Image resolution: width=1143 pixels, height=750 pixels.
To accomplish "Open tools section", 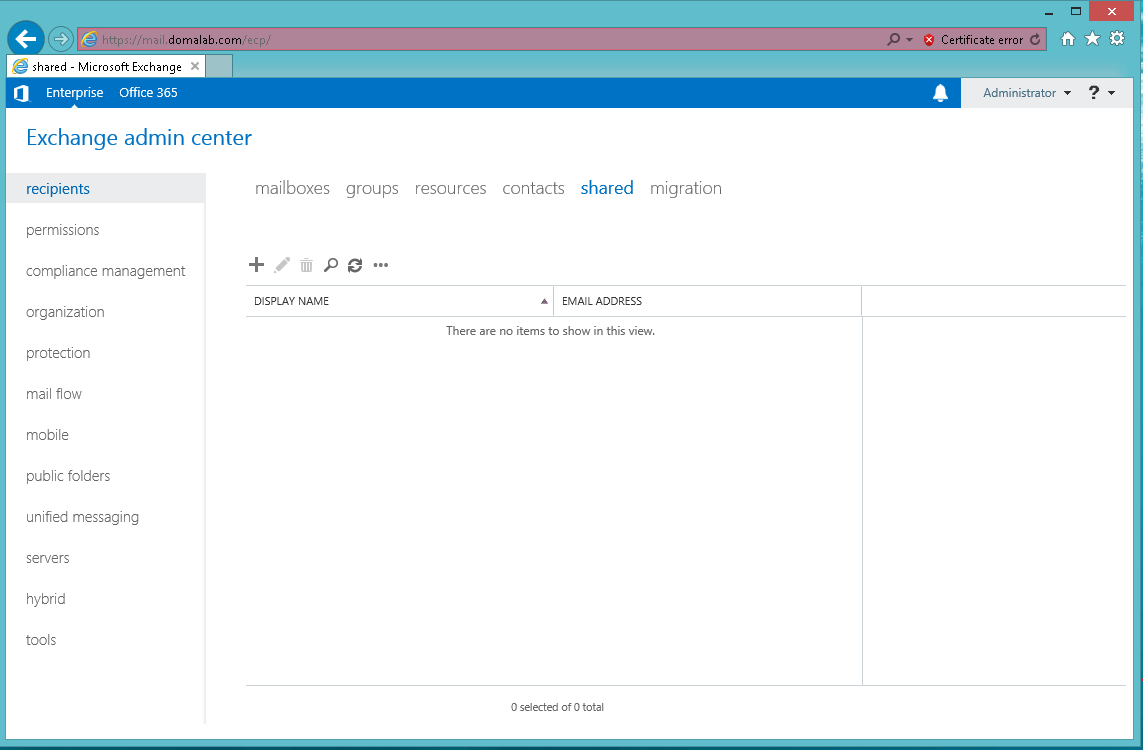I will [x=41, y=640].
